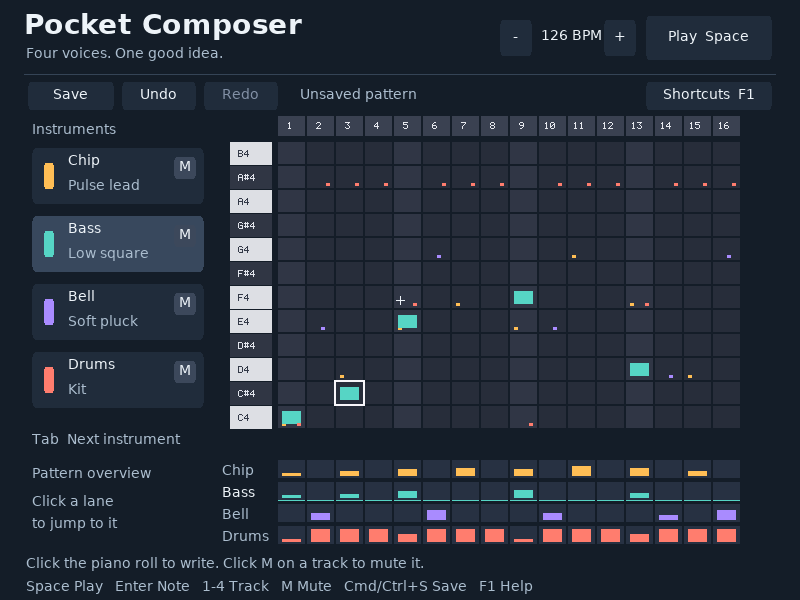Jump to the Chip lane in overview
This screenshot has height=600, width=800.
(x=509, y=469)
